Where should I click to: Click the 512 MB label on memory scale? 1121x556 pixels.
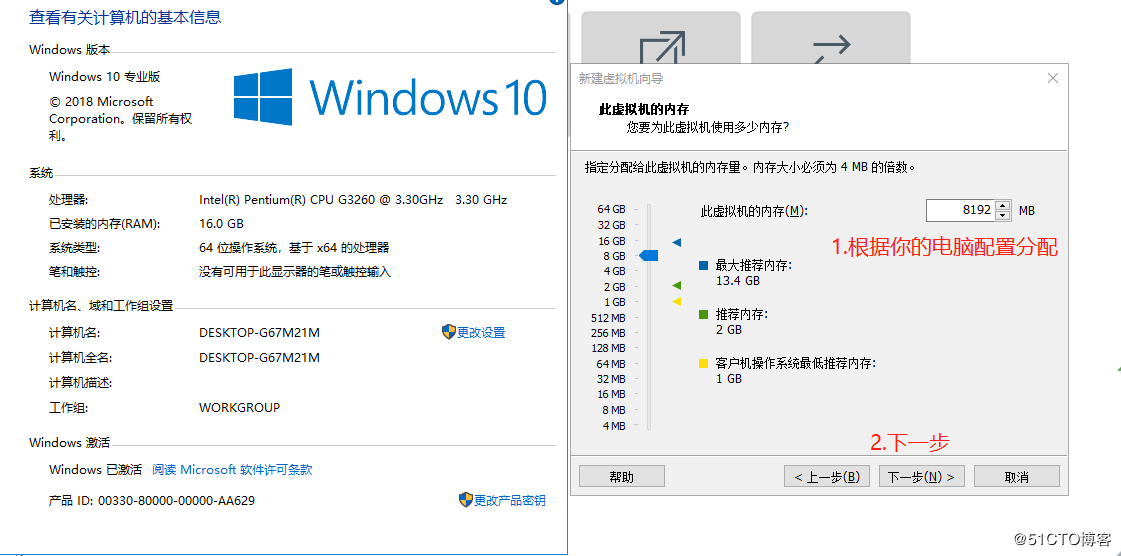[608, 318]
